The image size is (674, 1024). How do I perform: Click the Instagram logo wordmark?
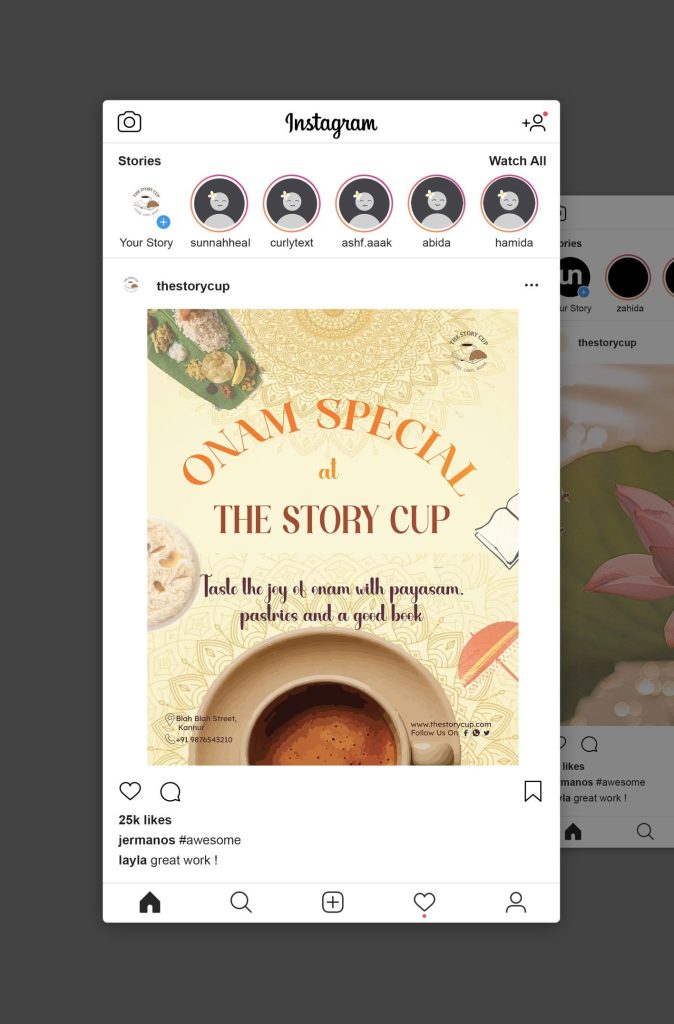[331, 123]
